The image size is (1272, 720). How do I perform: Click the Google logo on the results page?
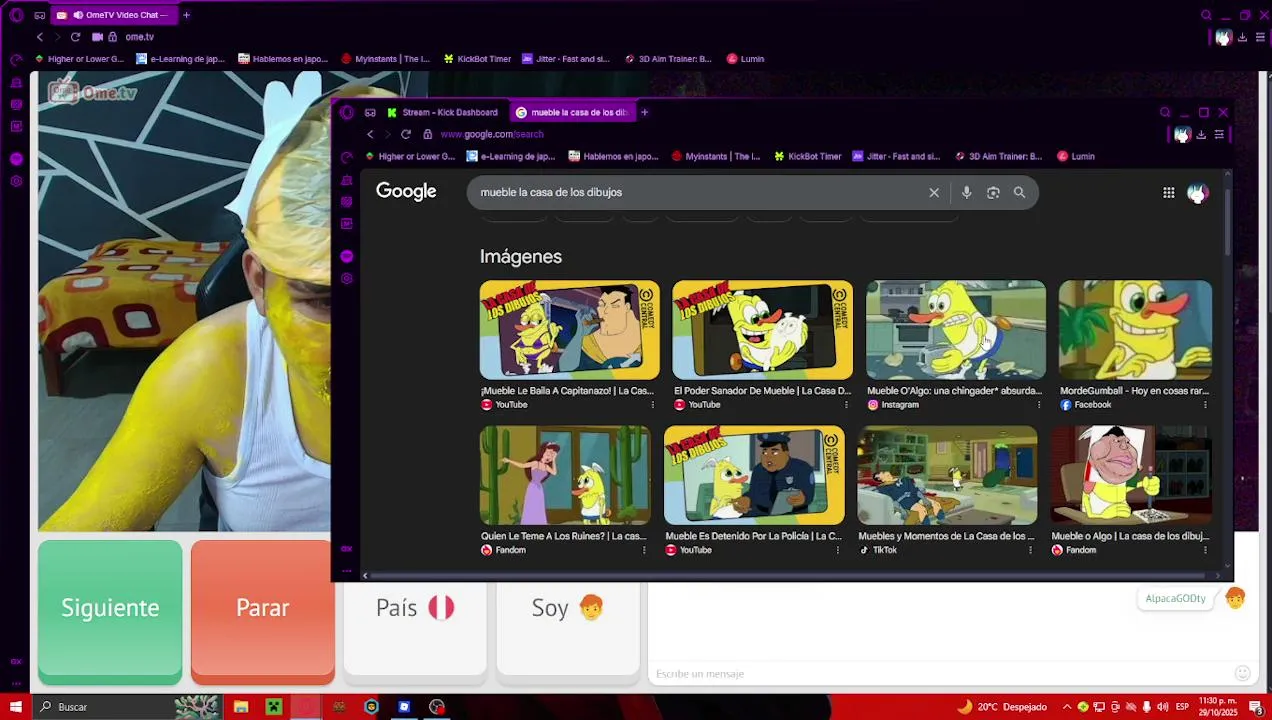406,192
